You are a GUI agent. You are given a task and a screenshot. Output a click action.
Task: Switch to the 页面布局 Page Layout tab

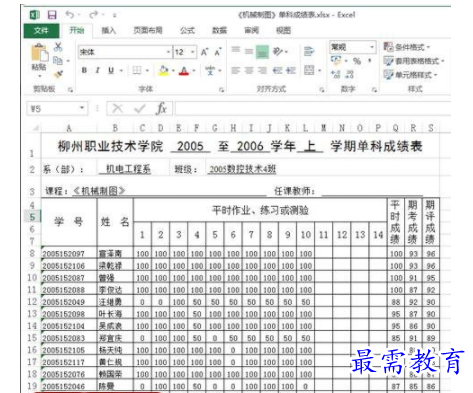click(x=148, y=30)
